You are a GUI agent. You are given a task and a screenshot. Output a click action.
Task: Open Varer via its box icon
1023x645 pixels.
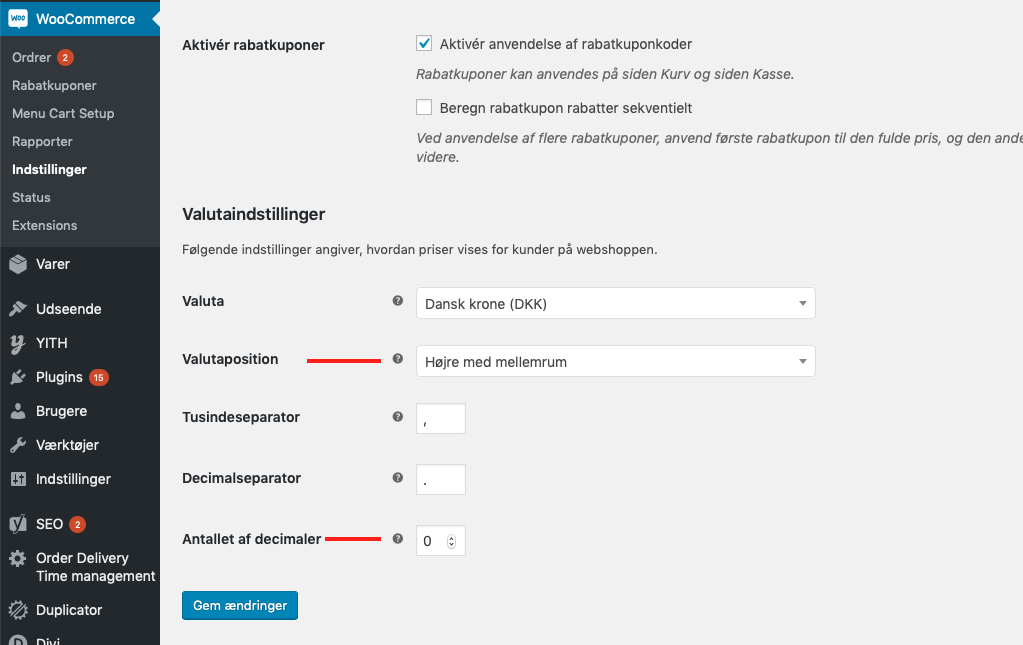[18, 264]
